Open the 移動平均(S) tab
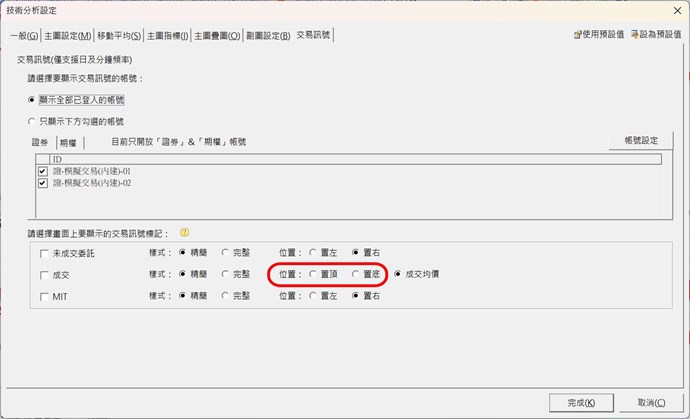This screenshot has height=419, width=690. pos(119,36)
